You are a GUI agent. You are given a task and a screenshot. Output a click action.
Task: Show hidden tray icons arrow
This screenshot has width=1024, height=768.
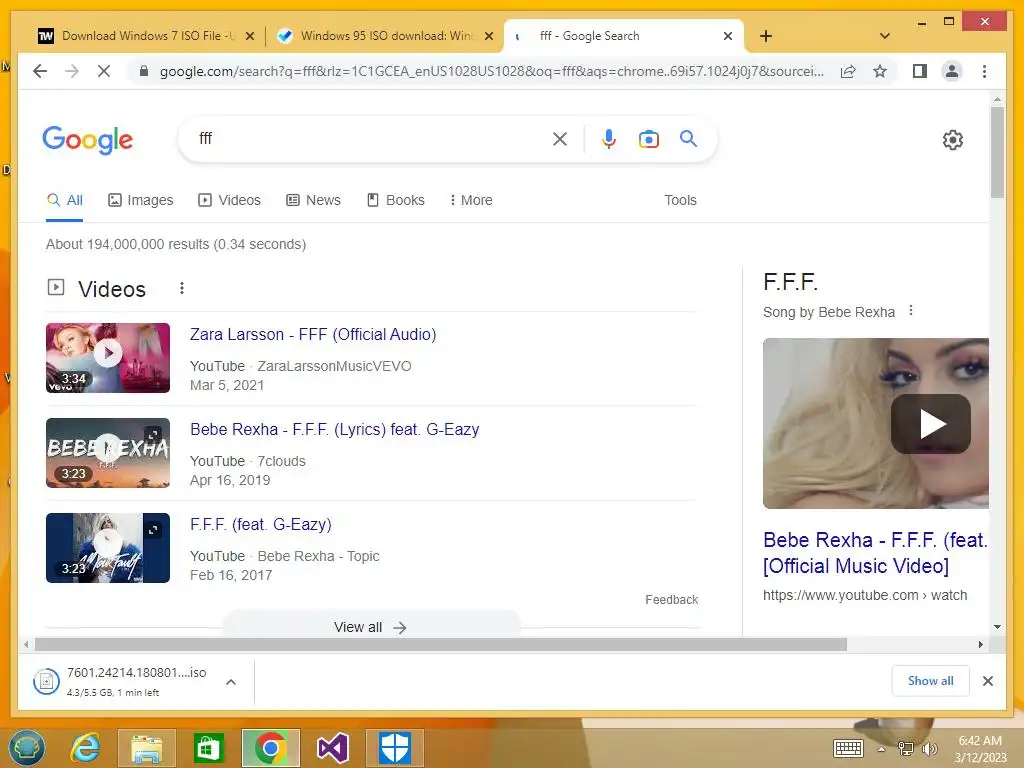[881, 749]
